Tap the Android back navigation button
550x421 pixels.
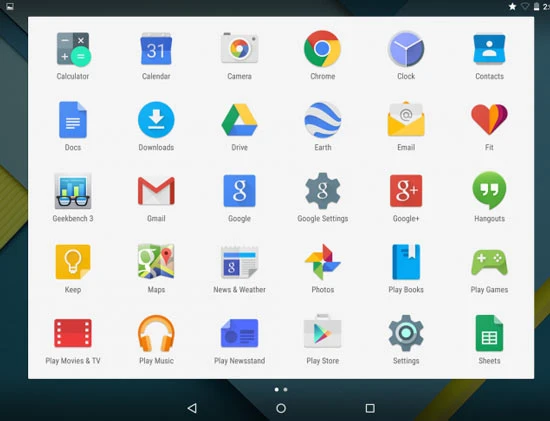192,408
